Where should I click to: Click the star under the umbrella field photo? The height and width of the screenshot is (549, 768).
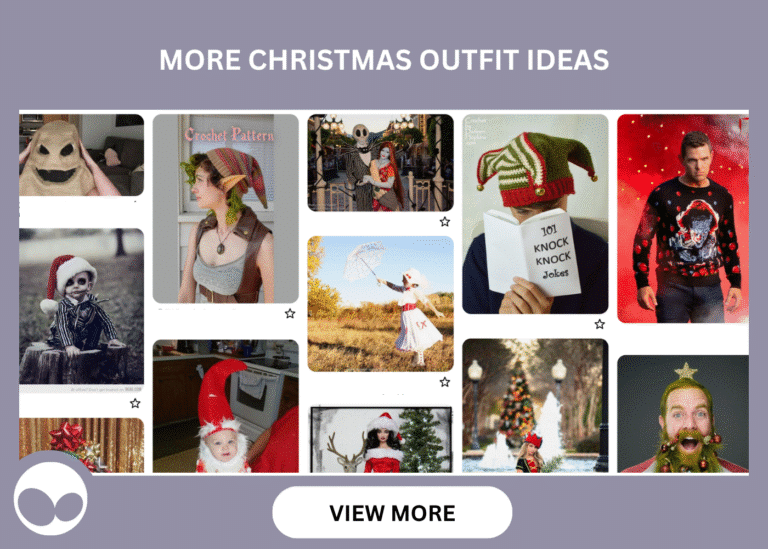(445, 382)
